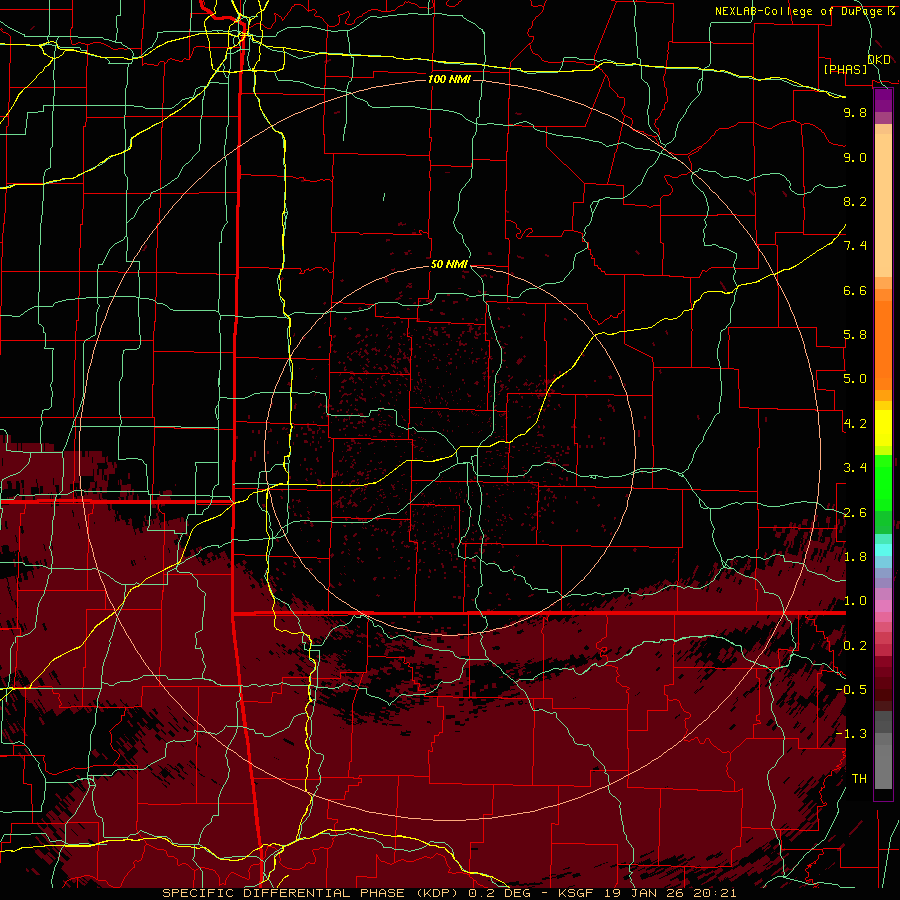The image size is (900, 900).
Task: Pick the pink segment of the color bar
Action: click(x=883, y=606)
